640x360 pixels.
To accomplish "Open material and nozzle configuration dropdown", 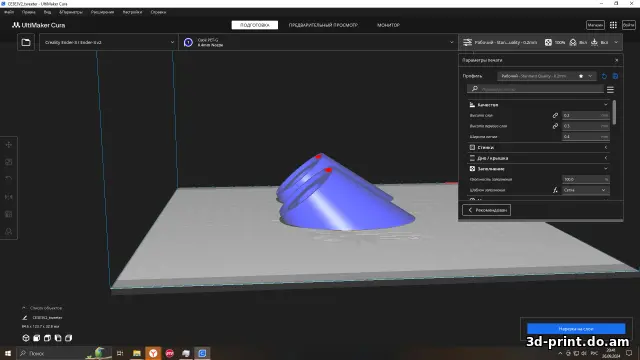I will coord(318,42).
